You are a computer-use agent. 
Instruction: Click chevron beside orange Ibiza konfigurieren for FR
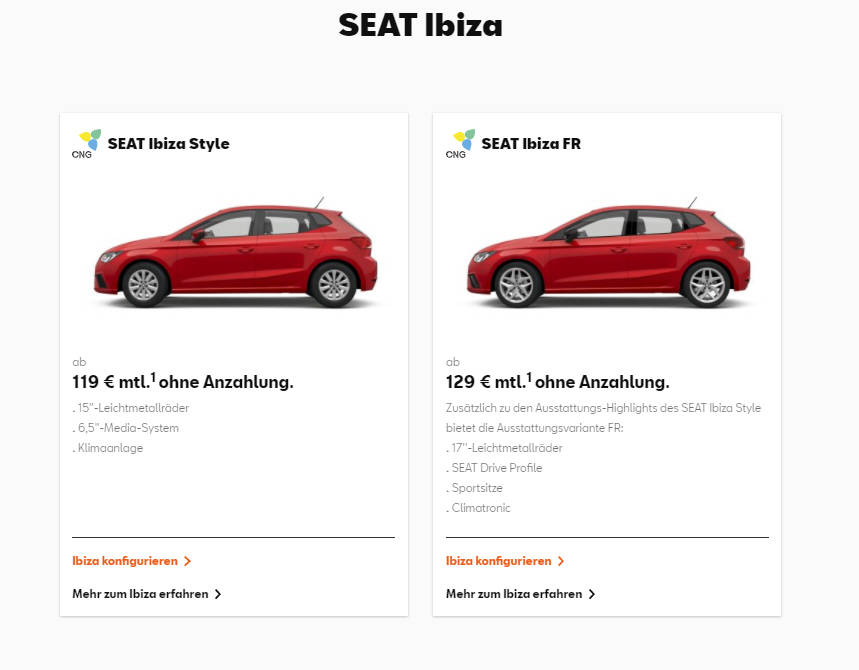pyautogui.click(x=561, y=561)
